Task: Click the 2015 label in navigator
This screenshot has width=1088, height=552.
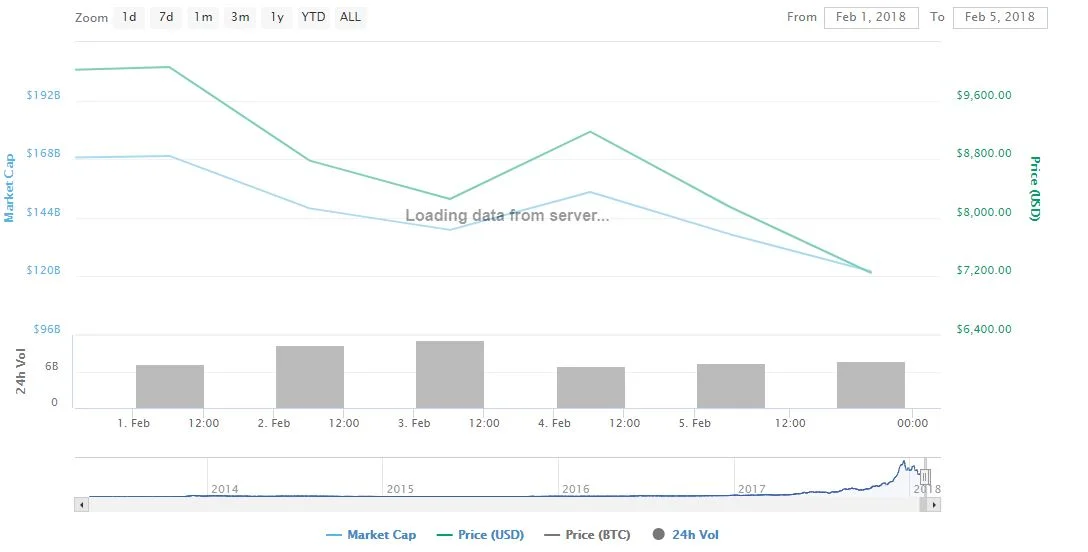Action: click(x=400, y=489)
